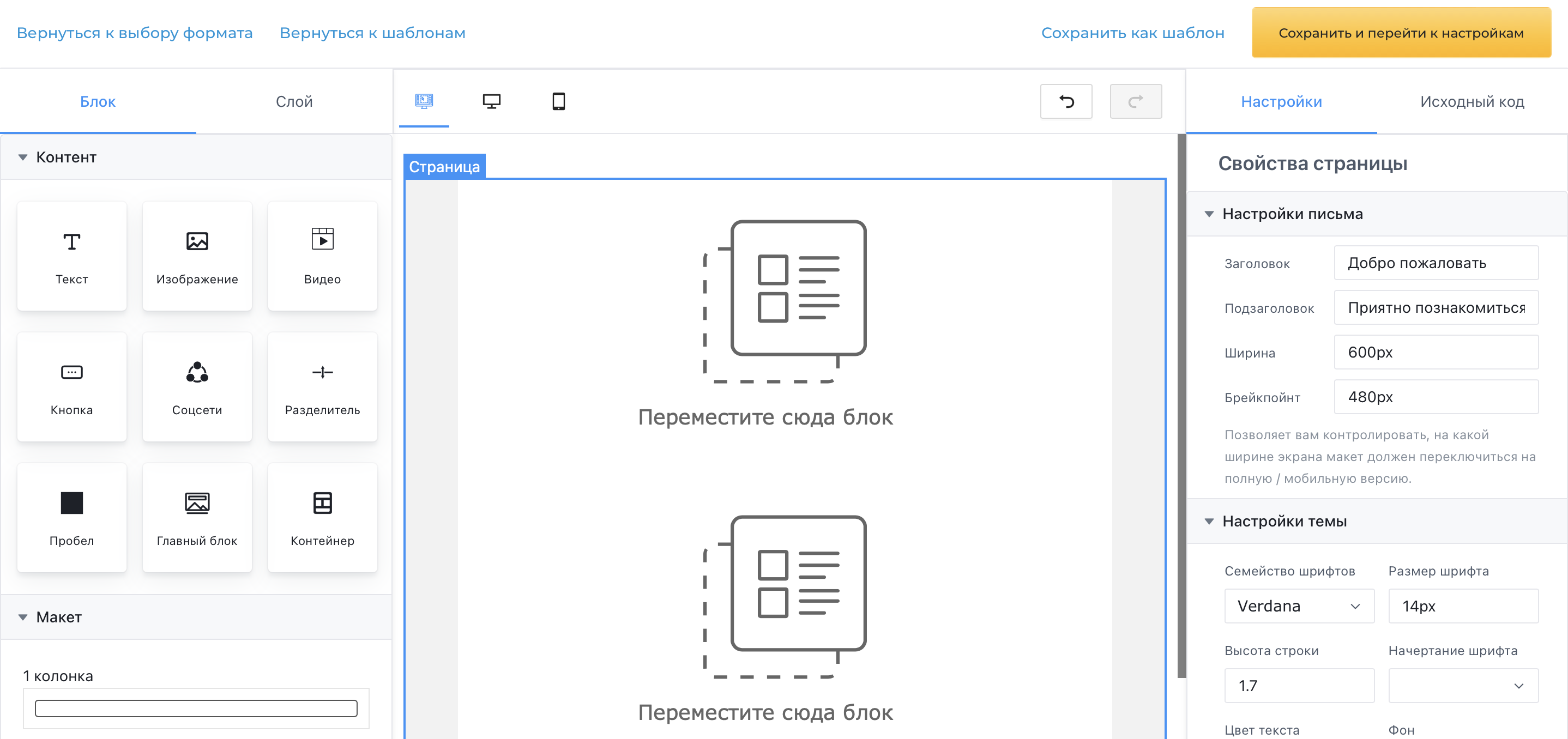Switch to the Слой tab
Screen dimensions: 1568x739
[x=294, y=101]
